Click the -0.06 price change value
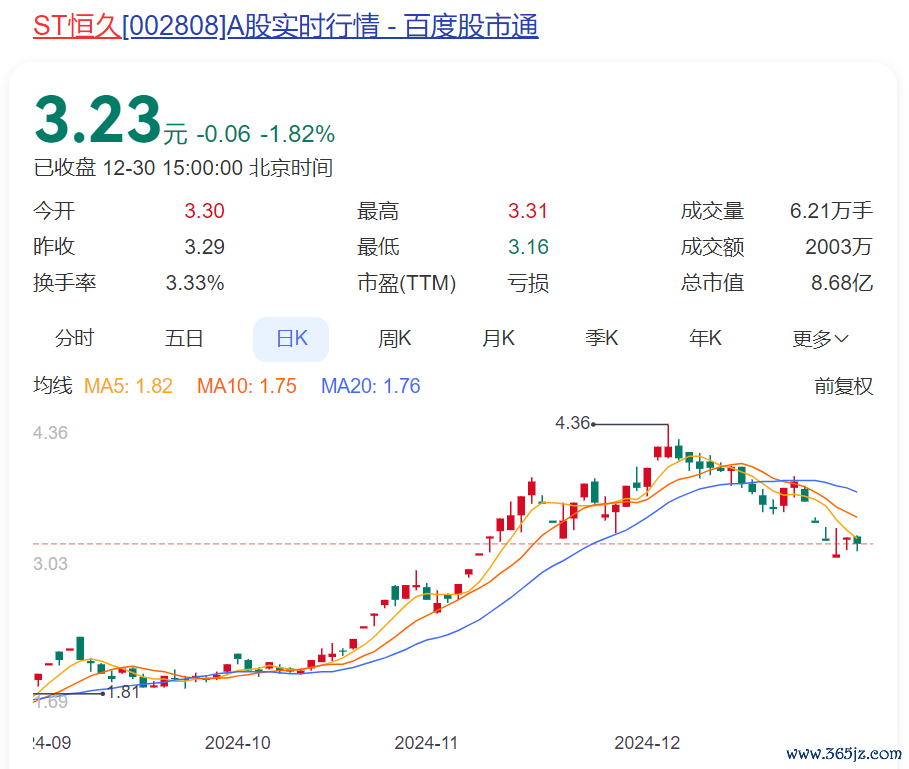 pos(223,134)
